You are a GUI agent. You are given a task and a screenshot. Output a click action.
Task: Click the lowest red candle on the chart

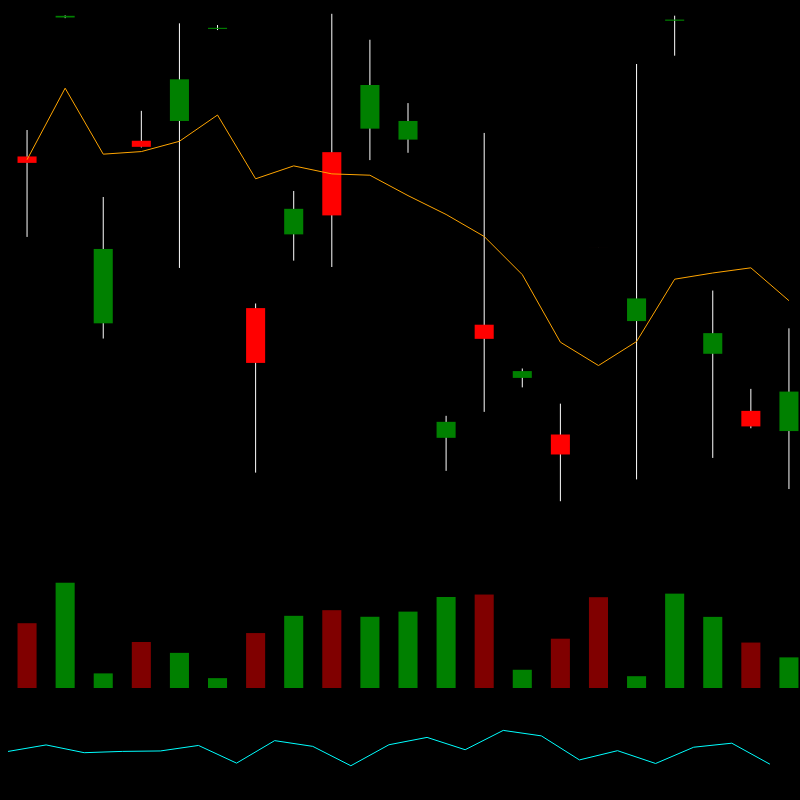pos(560,444)
